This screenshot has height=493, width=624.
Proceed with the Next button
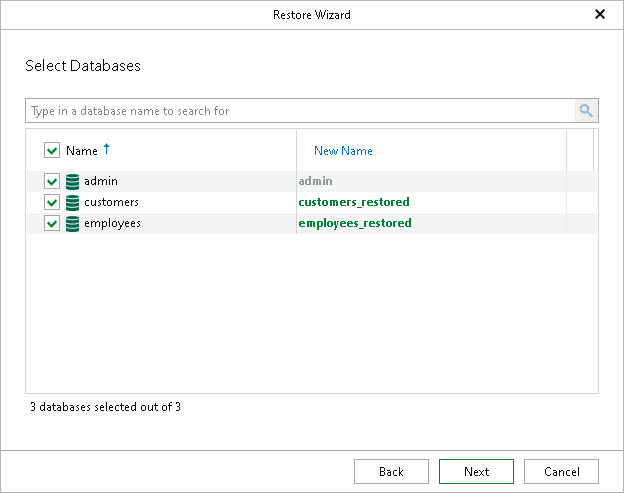476,472
